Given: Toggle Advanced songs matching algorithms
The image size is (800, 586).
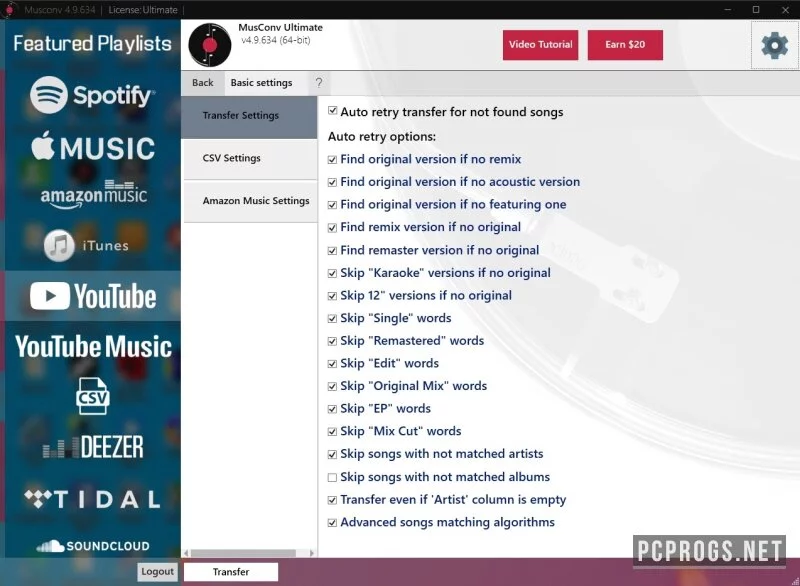Looking at the screenshot, I should coord(332,523).
